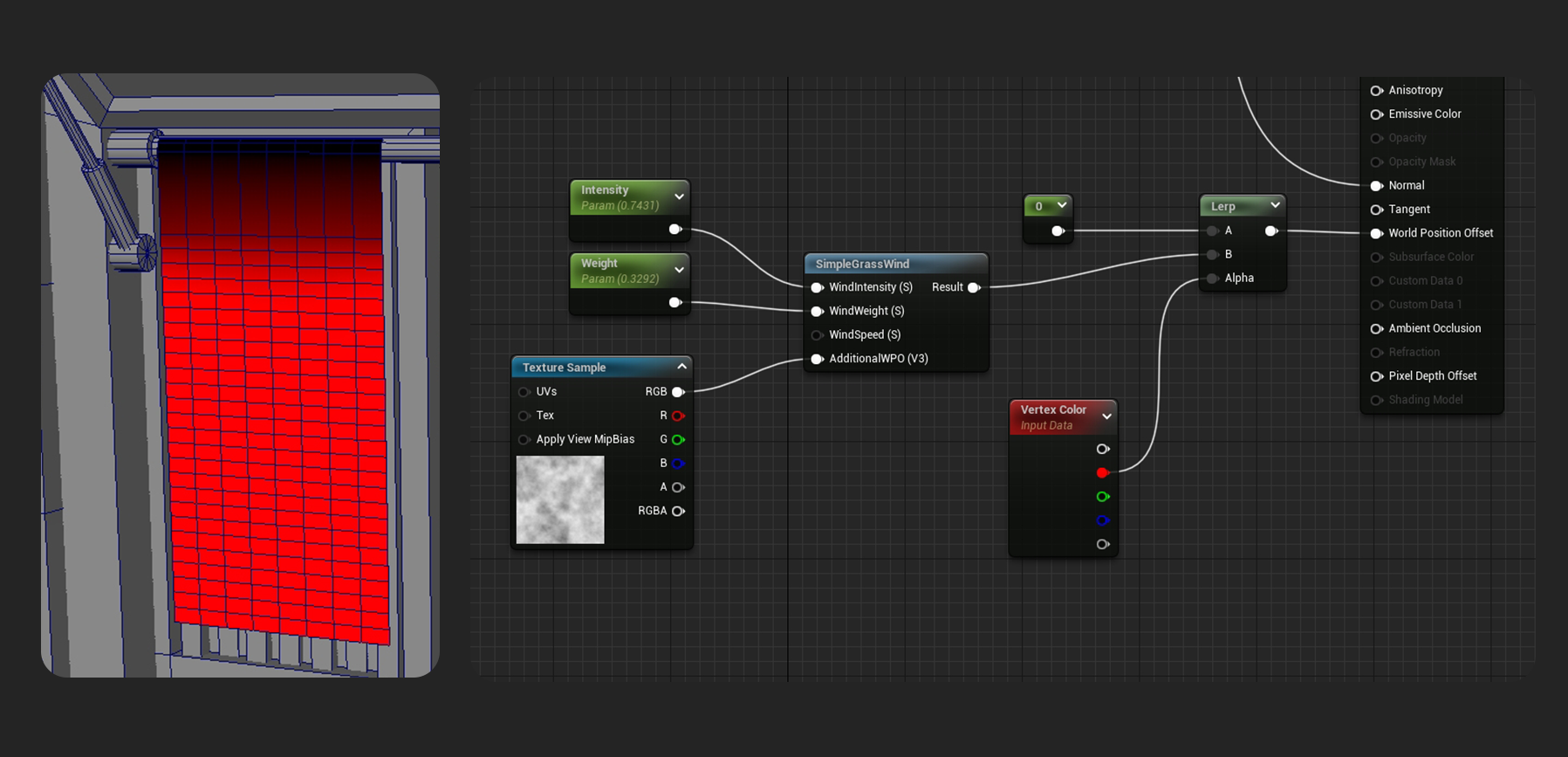Expand the Lerp node's chevron dropdown

pos(1275,206)
